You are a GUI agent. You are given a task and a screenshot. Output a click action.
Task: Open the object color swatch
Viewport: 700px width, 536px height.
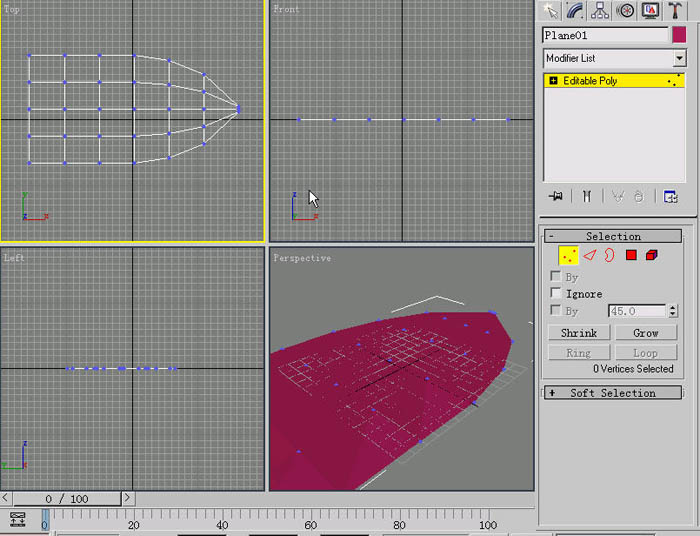point(679,35)
